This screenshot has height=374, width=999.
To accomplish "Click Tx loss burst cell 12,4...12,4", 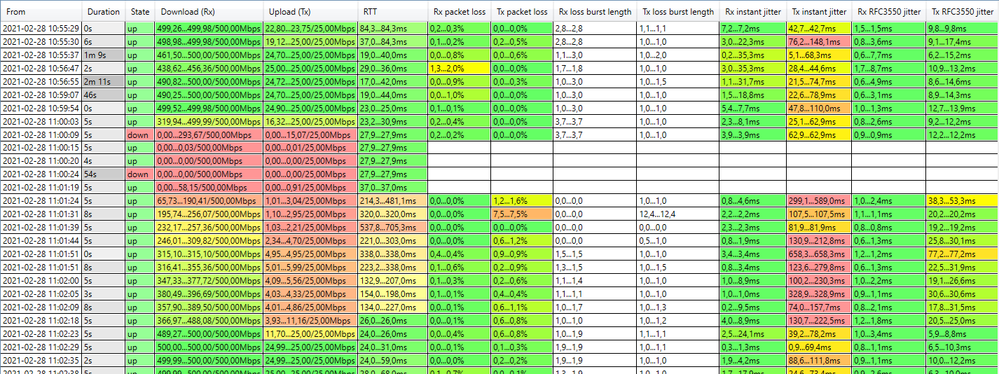I will 678,215.
